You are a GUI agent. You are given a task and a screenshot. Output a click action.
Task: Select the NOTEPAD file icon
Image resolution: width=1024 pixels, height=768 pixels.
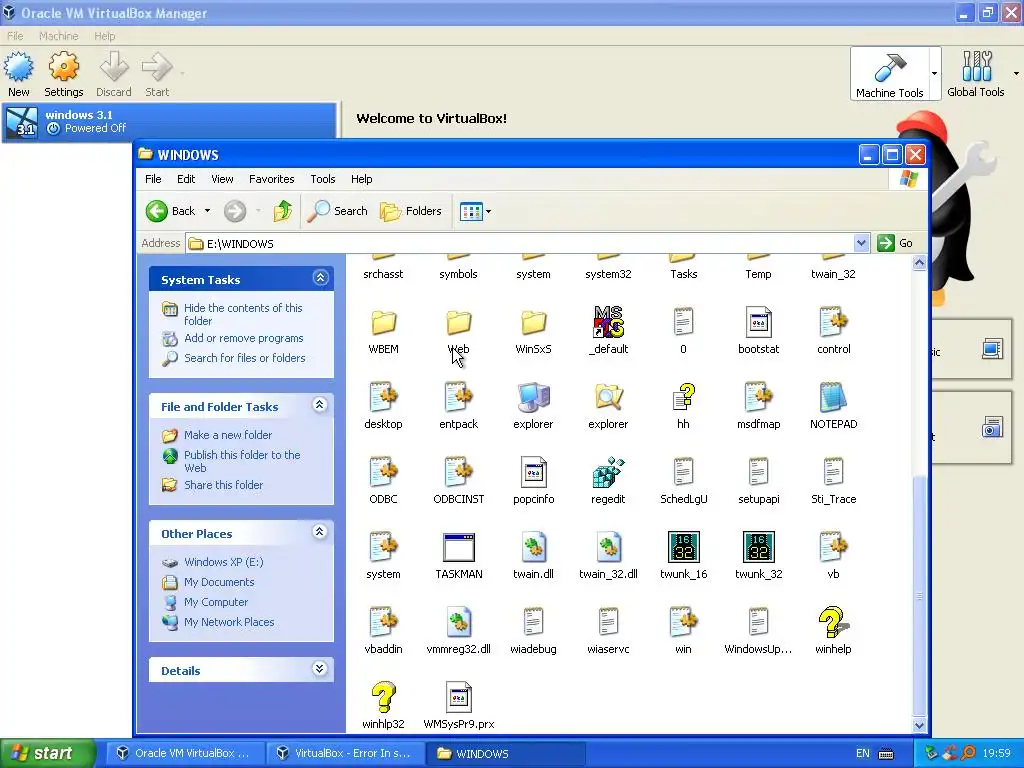click(x=833, y=398)
